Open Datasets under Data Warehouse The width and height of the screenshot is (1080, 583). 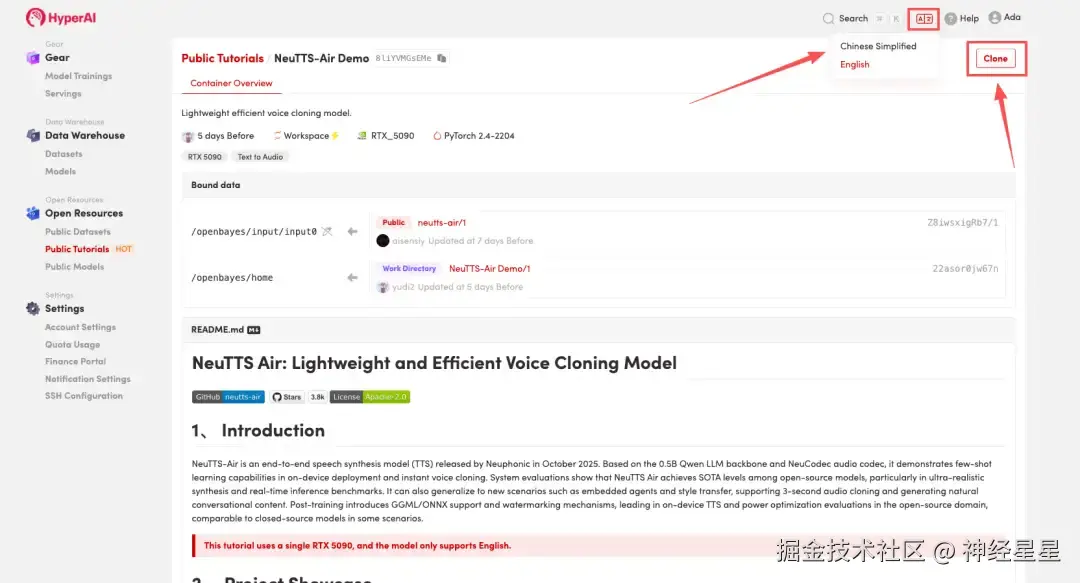[63, 154]
